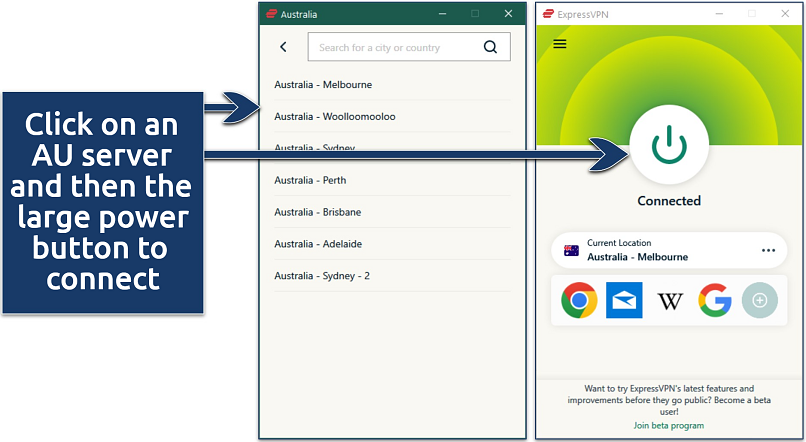Close the ExpressVPN window
The image size is (806, 442).
tap(785, 14)
